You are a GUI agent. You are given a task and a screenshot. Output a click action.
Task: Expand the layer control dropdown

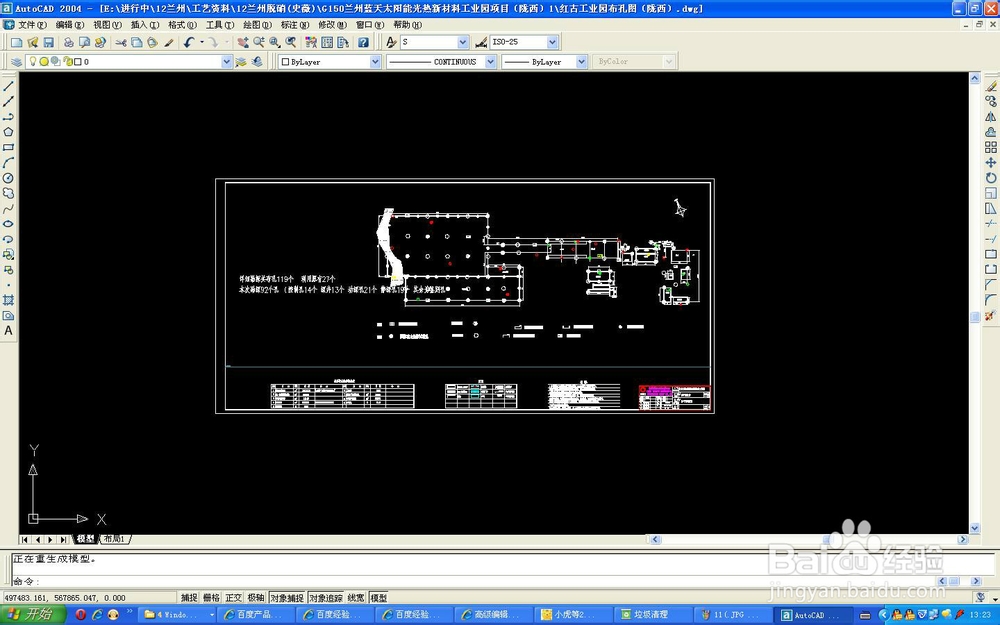pyautogui.click(x=226, y=62)
